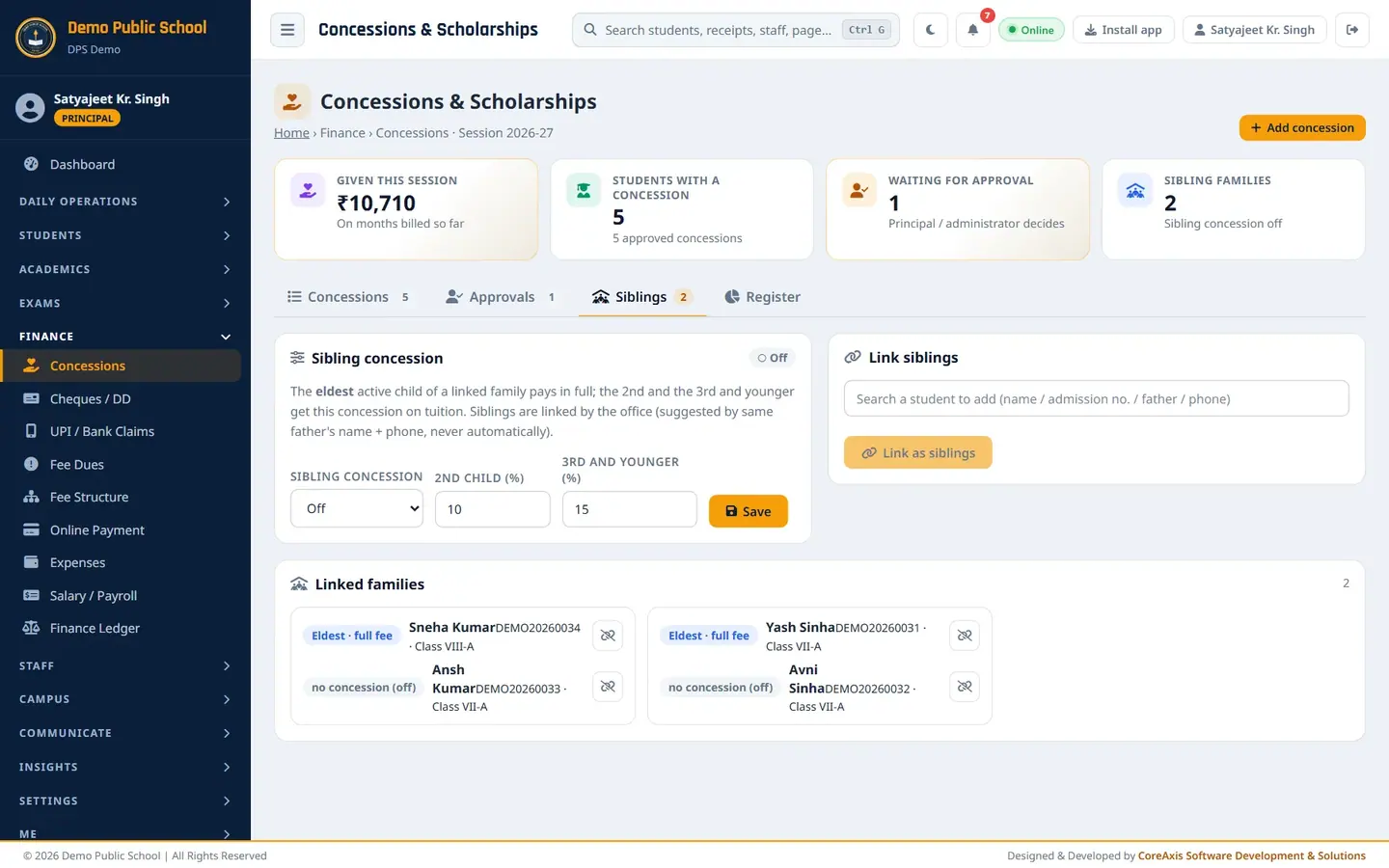This screenshot has width=1389, height=868.
Task: Open Expenses page
Action: (x=121, y=563)
